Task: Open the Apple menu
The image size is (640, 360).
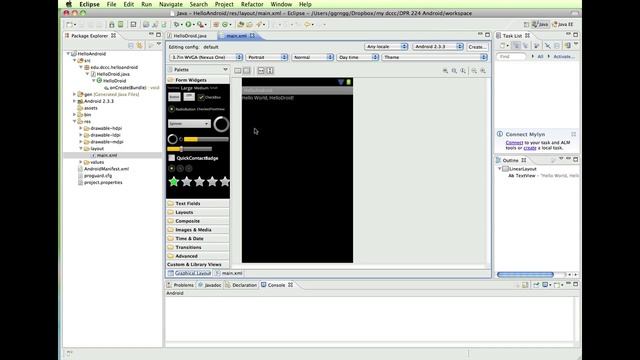Action: (69, 4)
